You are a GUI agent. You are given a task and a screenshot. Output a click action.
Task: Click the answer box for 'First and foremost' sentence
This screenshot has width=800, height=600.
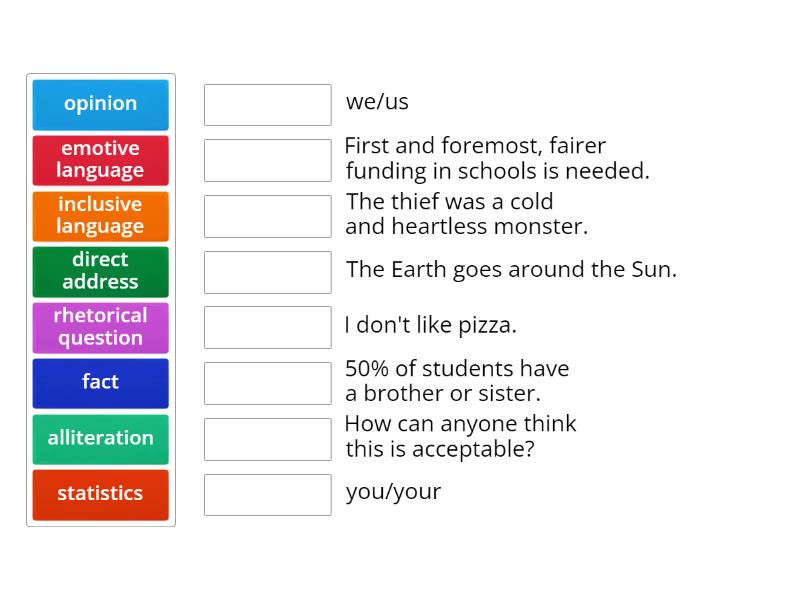(267, 158)
